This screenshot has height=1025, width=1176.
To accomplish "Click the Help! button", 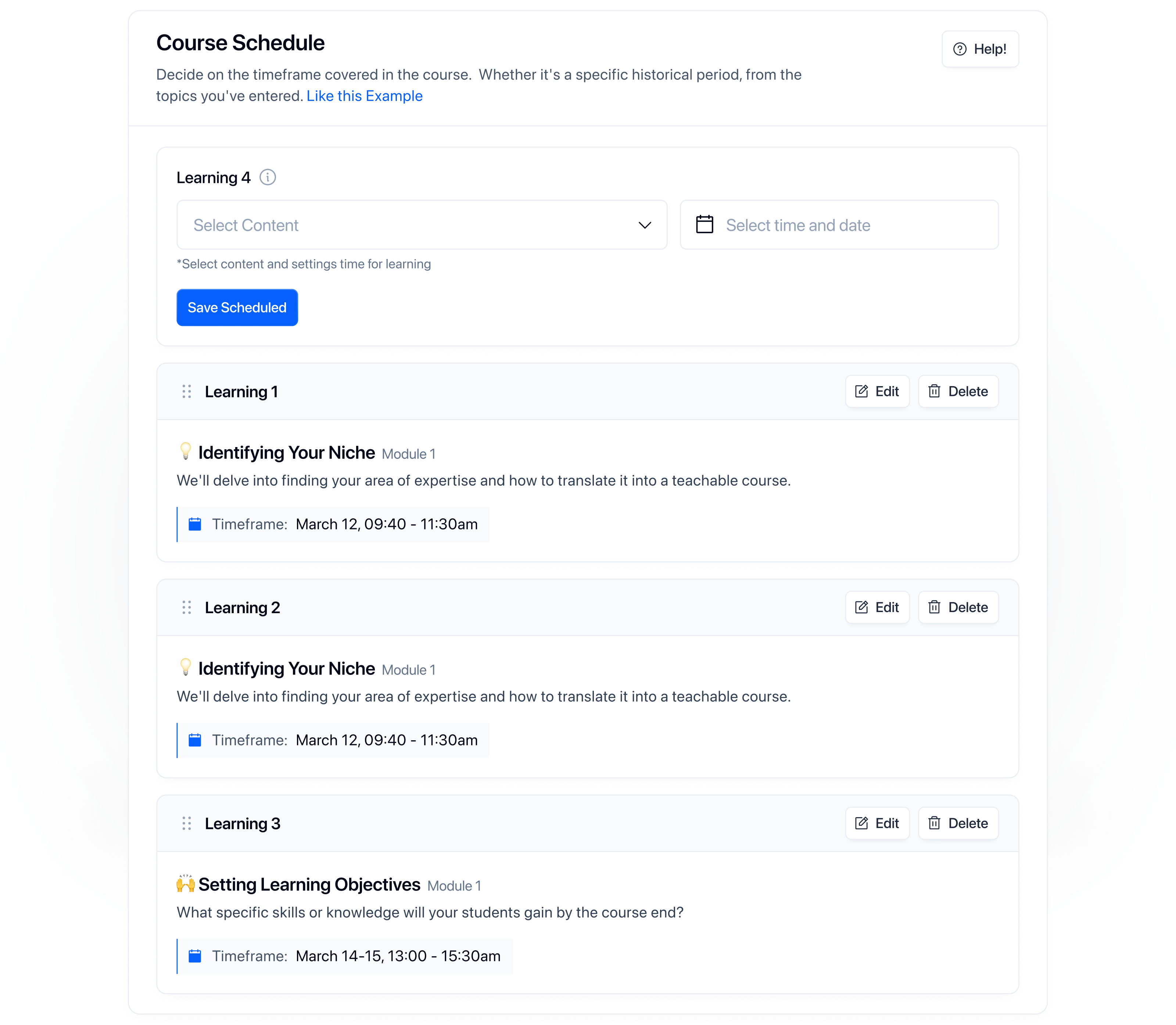I will point(980,48).
